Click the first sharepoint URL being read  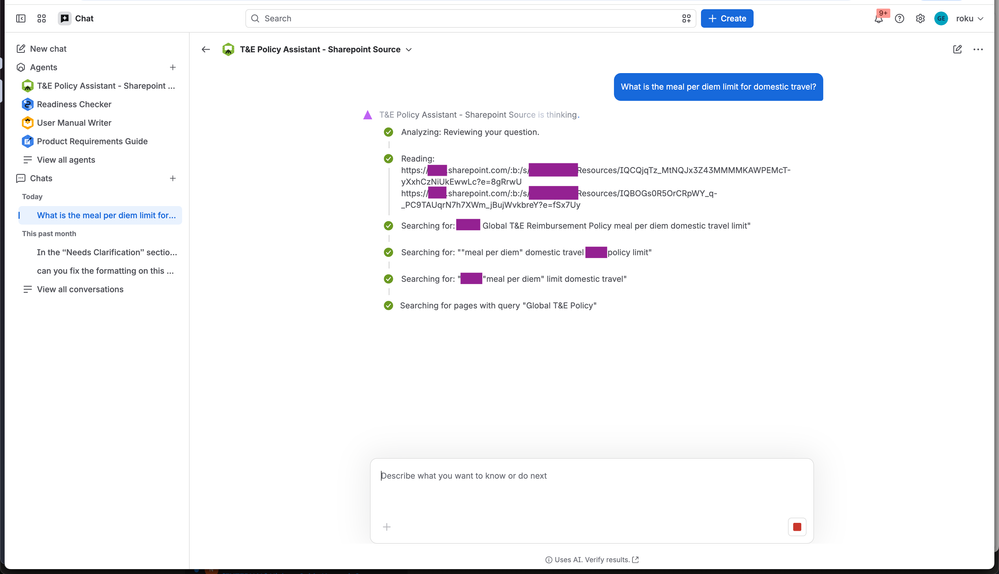[595, 176]
